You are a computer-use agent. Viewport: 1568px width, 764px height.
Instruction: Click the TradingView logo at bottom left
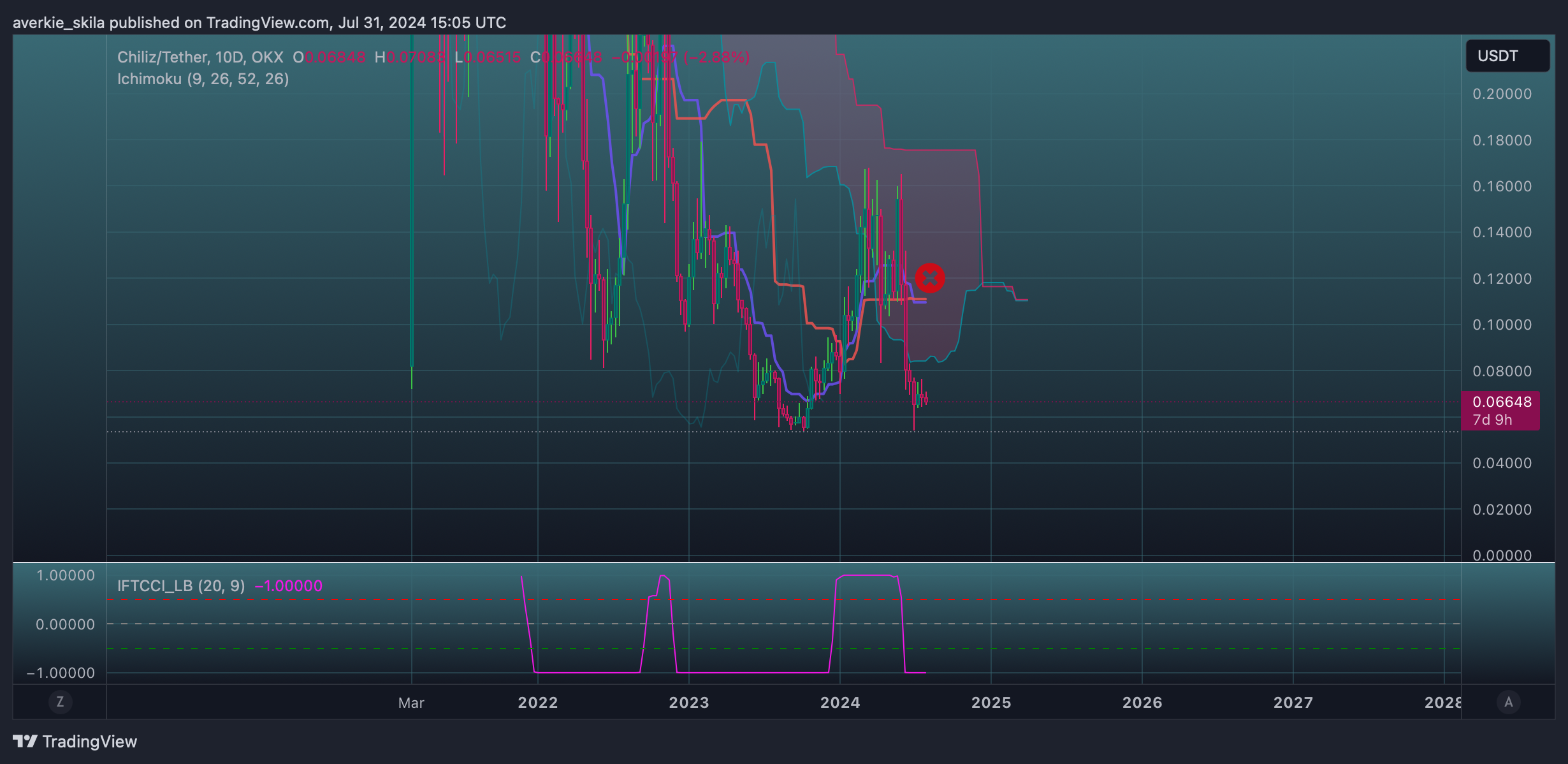(75, 741)
